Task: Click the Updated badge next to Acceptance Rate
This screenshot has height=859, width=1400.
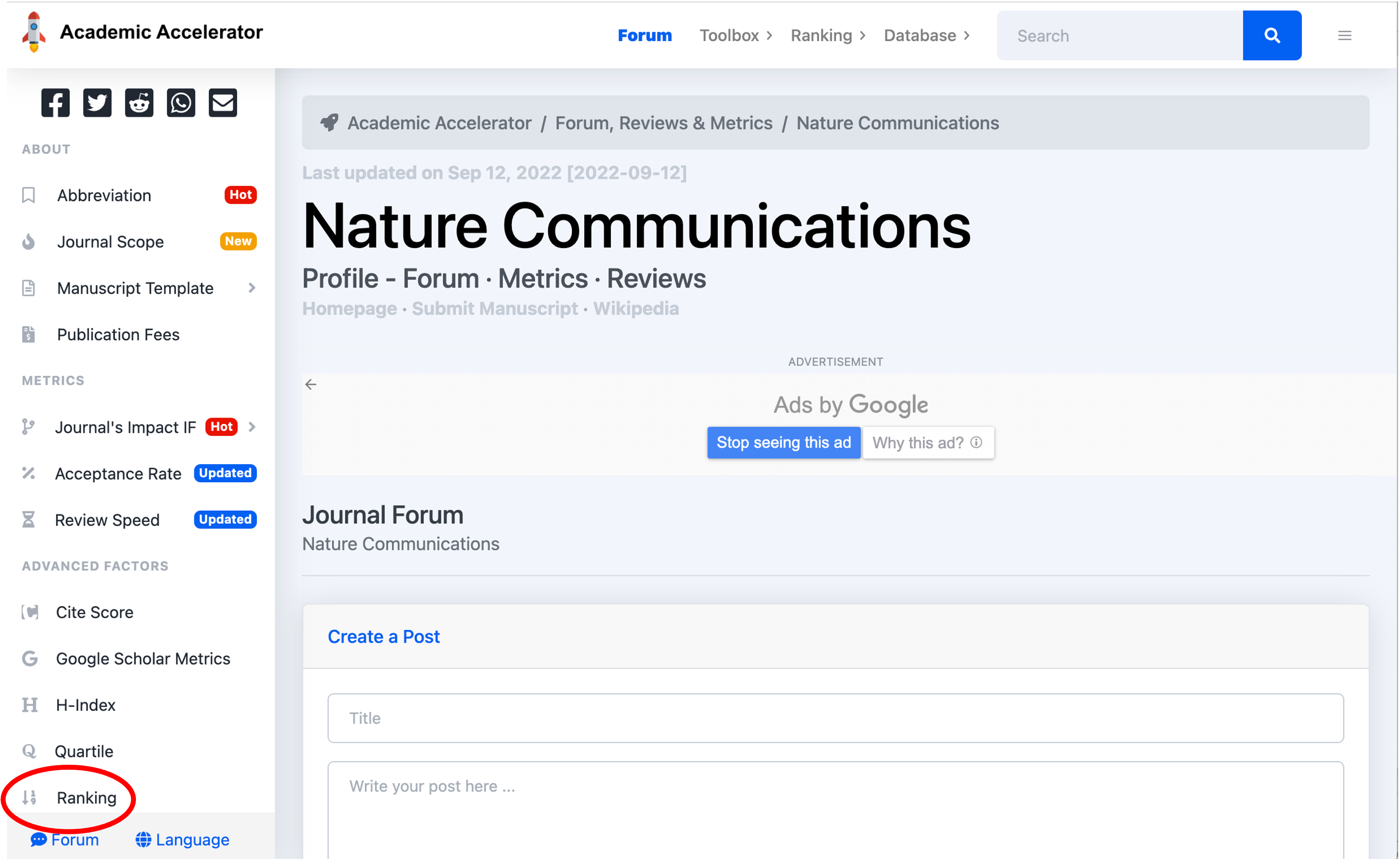Action: [225, 473]
